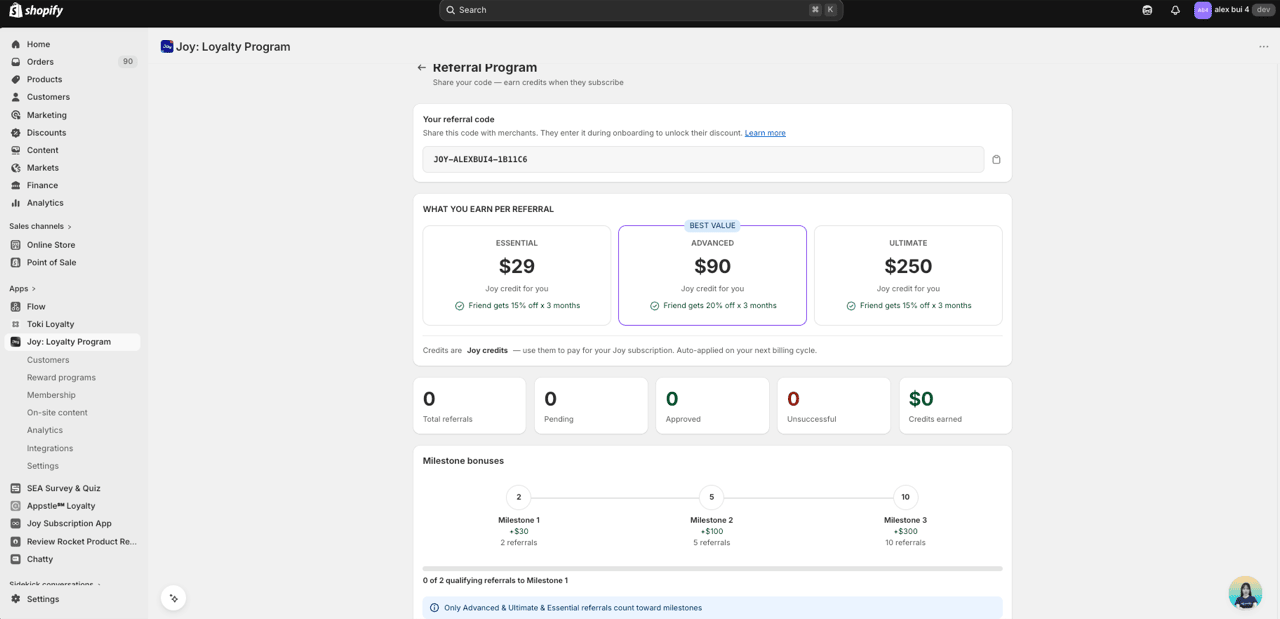1280x619 pixels.
Task: Follow the Learn more link
Action: 765,133
